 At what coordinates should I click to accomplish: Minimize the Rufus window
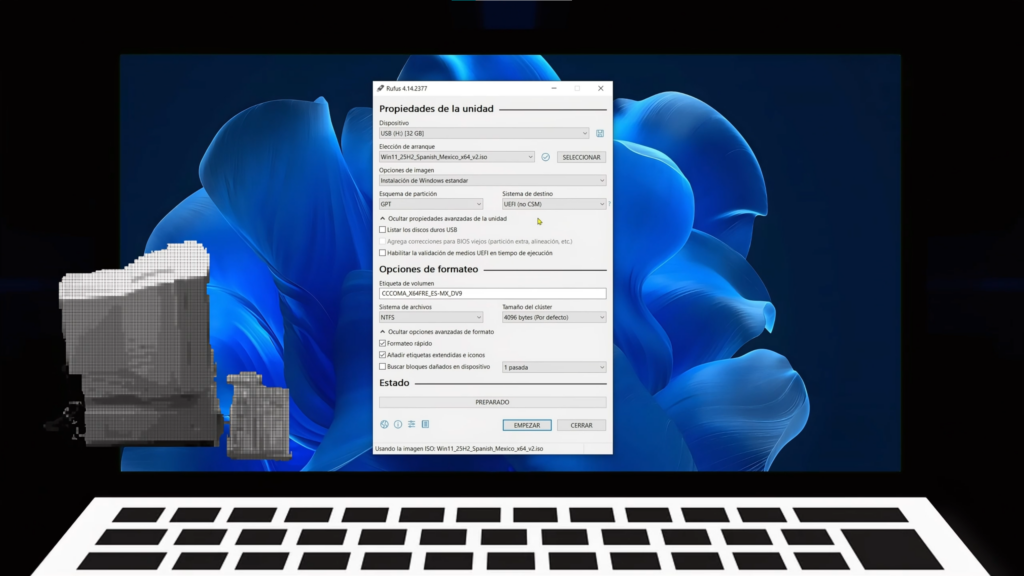click(554, 88)
